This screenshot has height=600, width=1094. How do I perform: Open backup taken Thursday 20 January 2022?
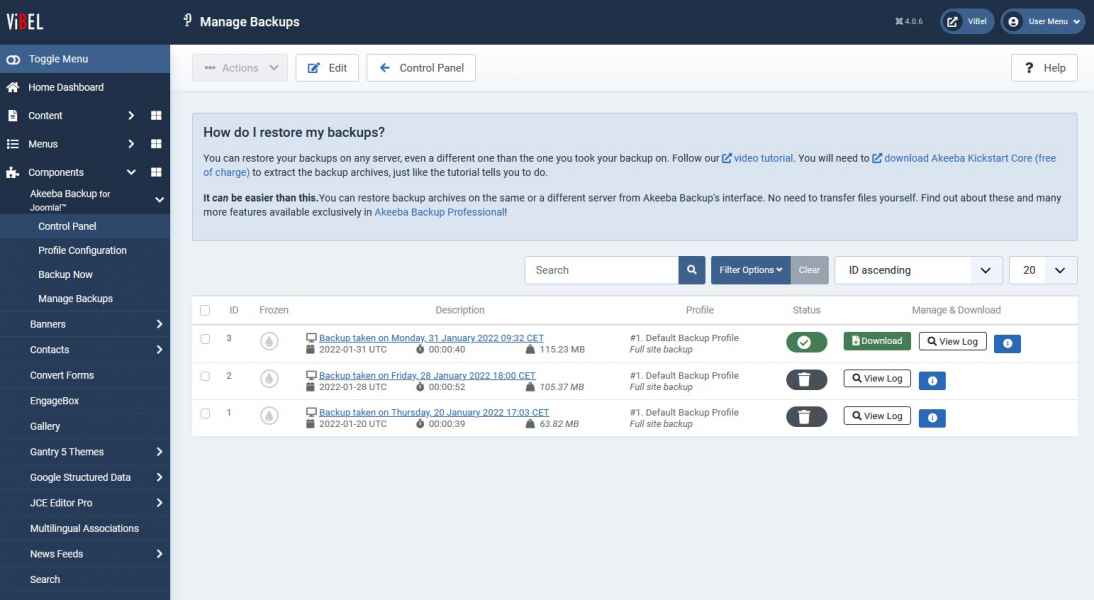434,412
